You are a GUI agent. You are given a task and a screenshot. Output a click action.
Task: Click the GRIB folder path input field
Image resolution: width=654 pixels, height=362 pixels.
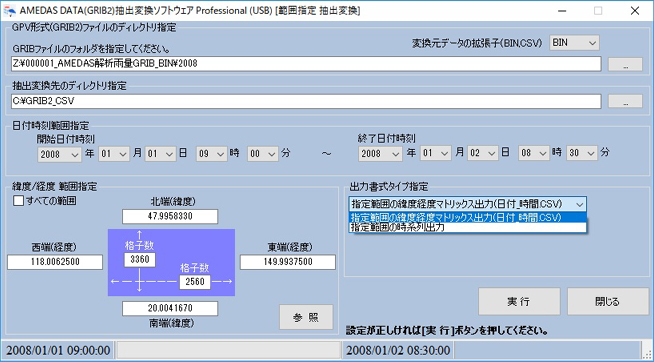306,64
